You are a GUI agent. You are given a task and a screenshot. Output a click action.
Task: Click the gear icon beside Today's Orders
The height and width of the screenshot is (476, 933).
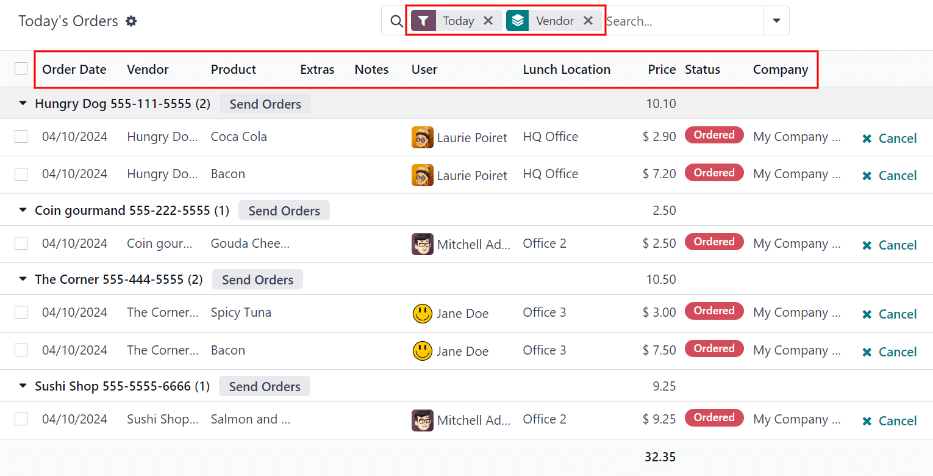[x=131, y=21]
